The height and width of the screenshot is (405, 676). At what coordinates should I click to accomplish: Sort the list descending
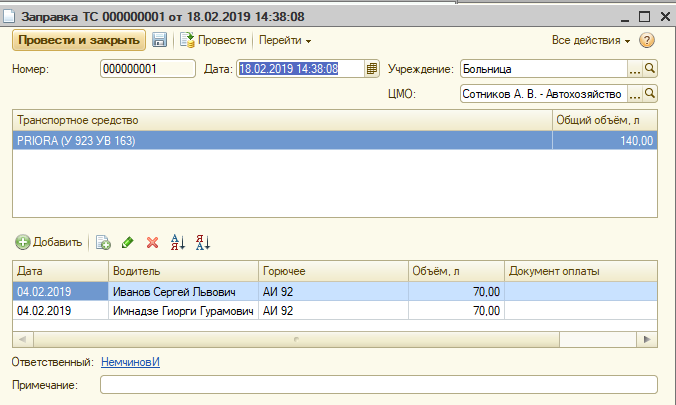coord(203,242)
